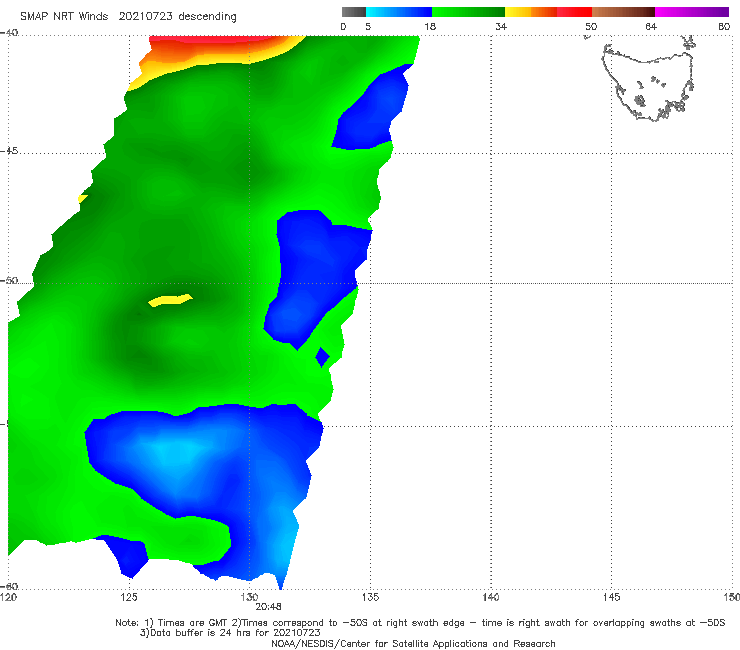Click the swath time "20:48"
This screenshot has height=650, width=740.
pyautogui.click(x=268, y=607)
